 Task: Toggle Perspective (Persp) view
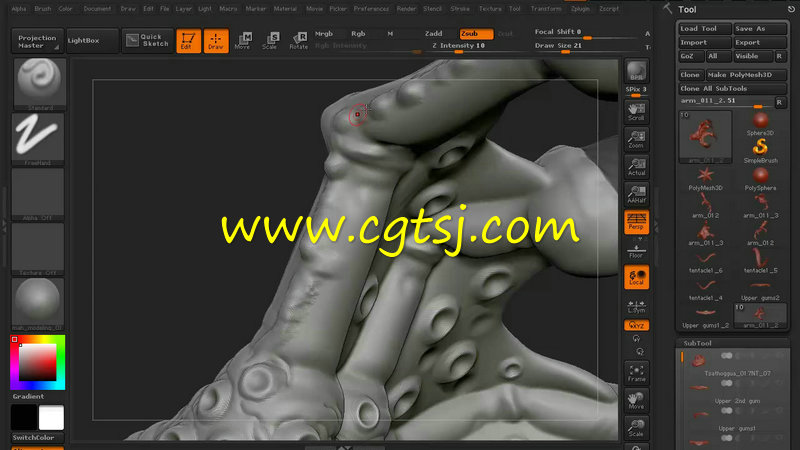[x=636, y=222]
